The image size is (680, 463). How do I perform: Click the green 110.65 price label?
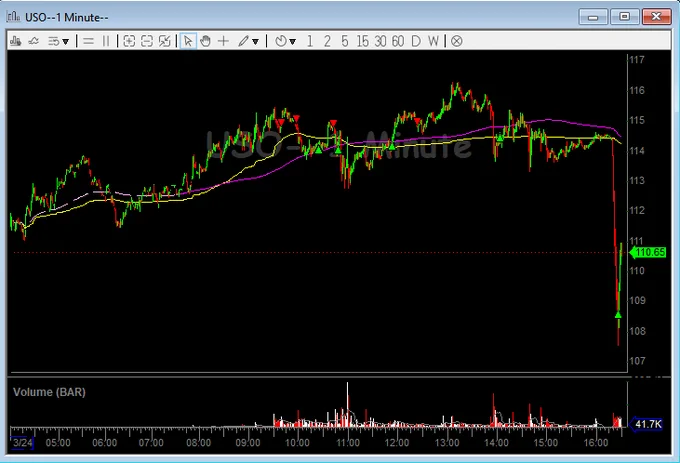tap(647, 252)
